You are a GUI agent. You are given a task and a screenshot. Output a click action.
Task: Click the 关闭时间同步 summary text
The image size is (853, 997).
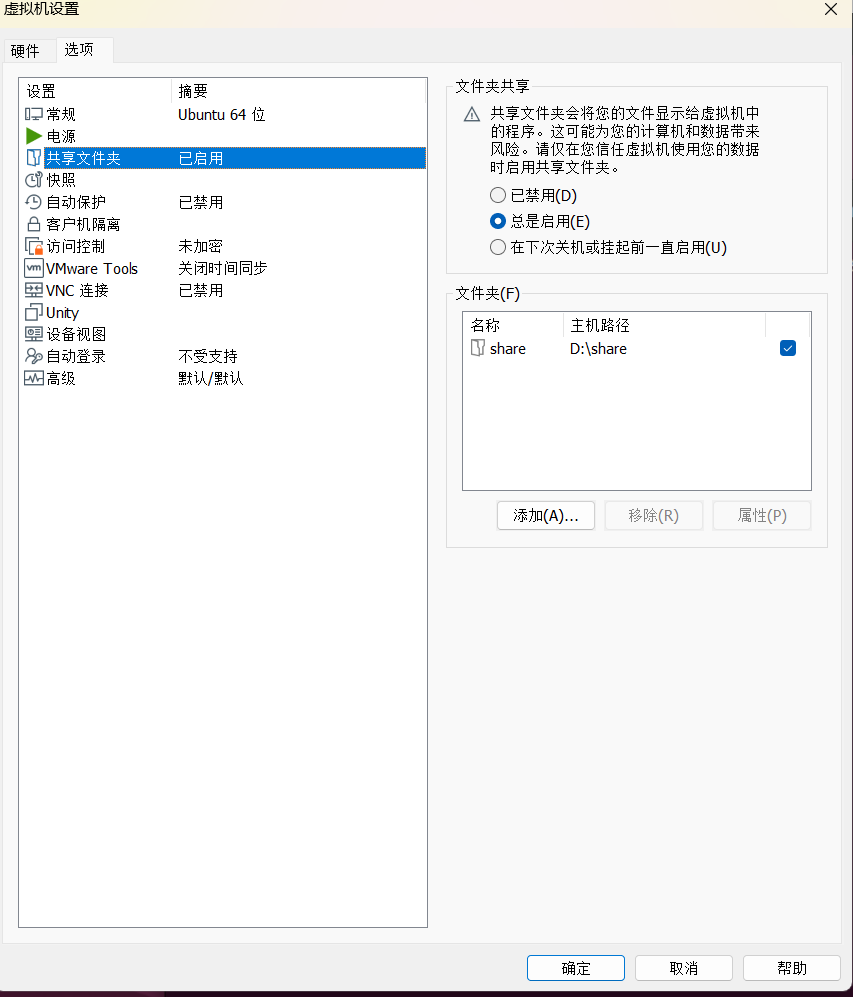[x=222, y=268]
